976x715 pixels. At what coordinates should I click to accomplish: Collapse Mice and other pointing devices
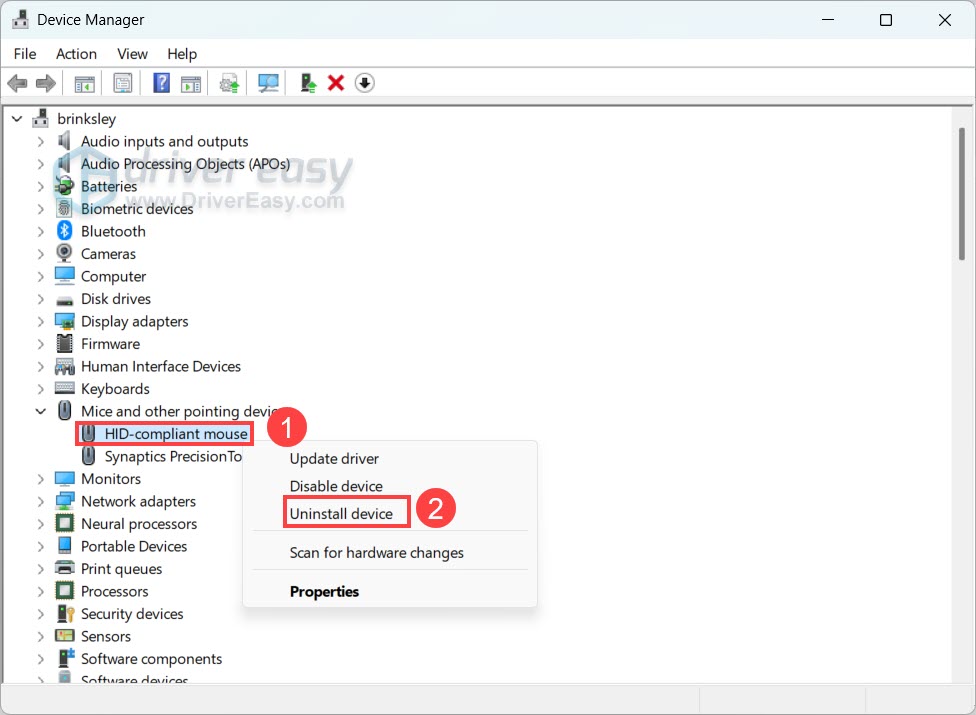click(x=40, y=411)
